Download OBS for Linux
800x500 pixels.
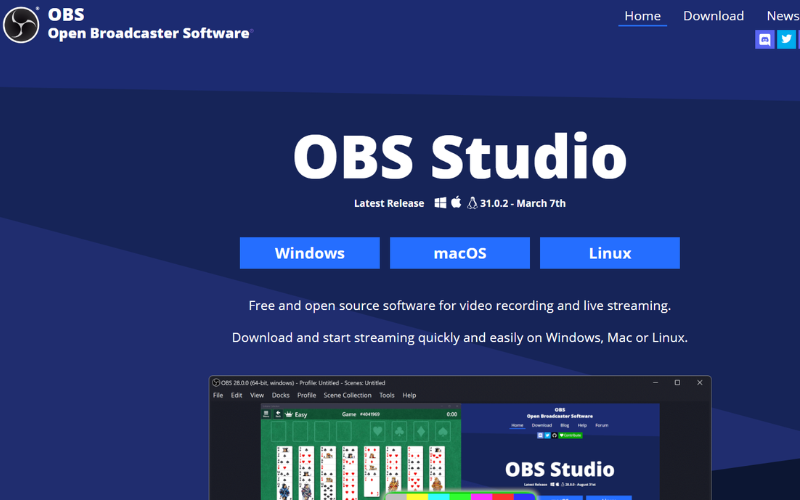click(610, 253)
